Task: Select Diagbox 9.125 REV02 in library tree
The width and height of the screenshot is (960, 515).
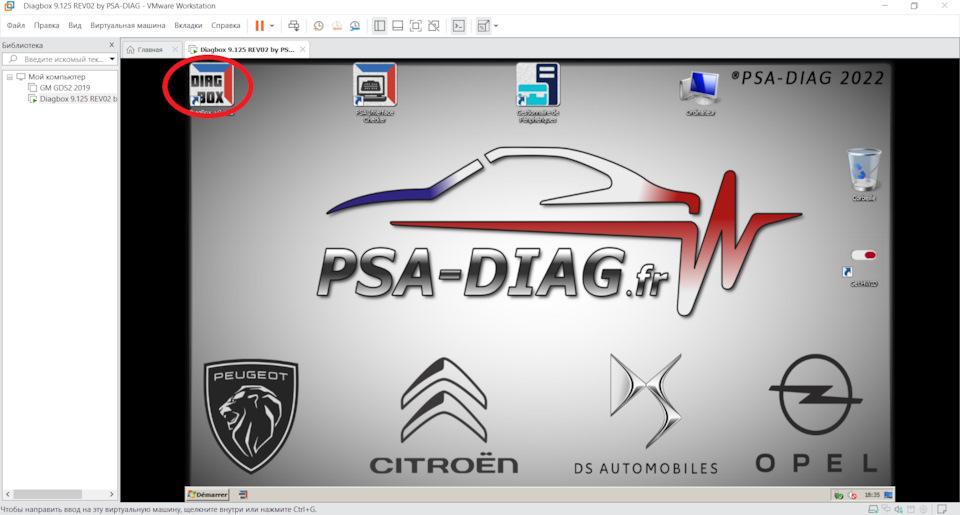Action: click(x=78, y=99)
